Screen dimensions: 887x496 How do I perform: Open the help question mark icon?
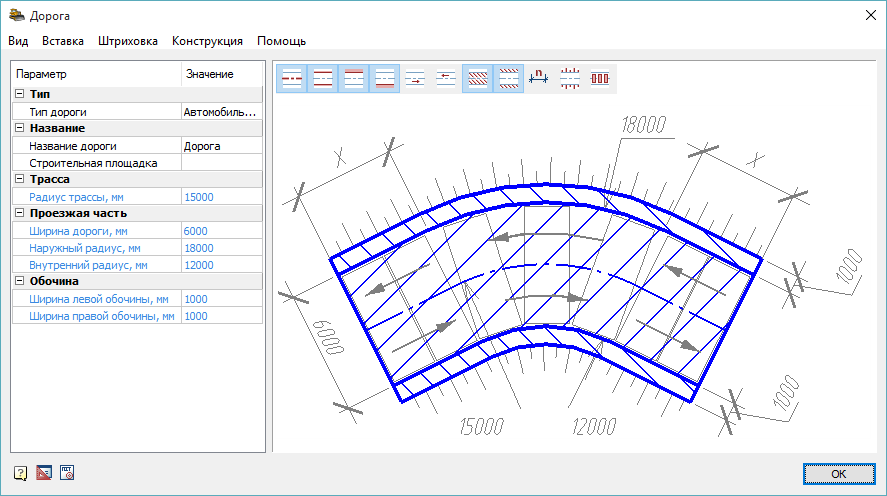(20, 473)
